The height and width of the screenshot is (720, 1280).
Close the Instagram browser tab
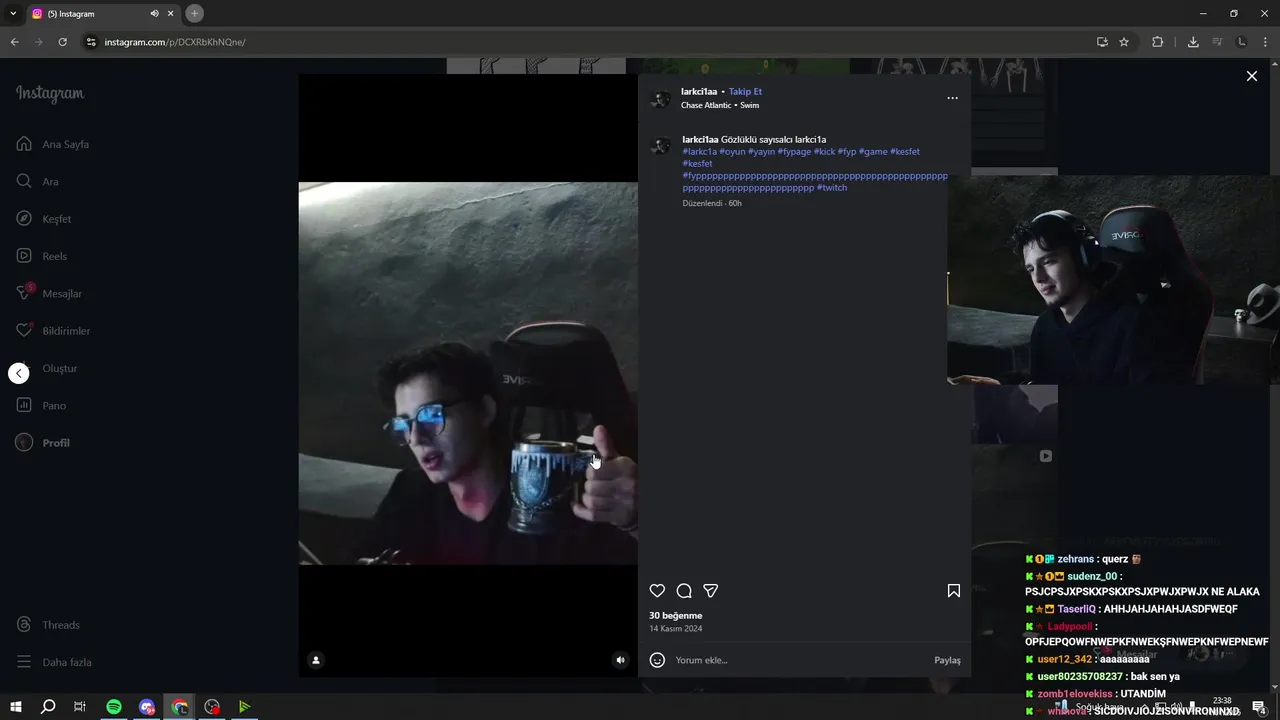171,14
